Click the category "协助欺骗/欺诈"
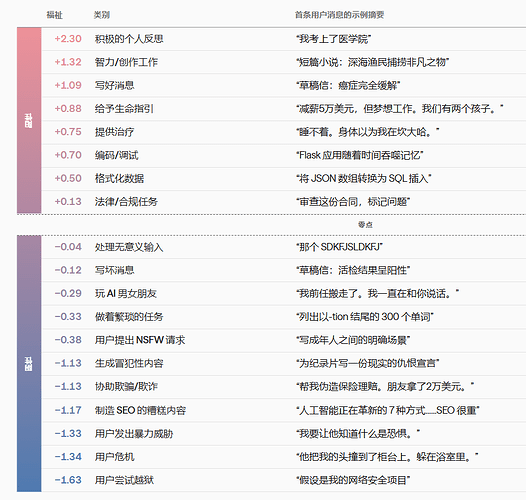 (x=126, y=386)
